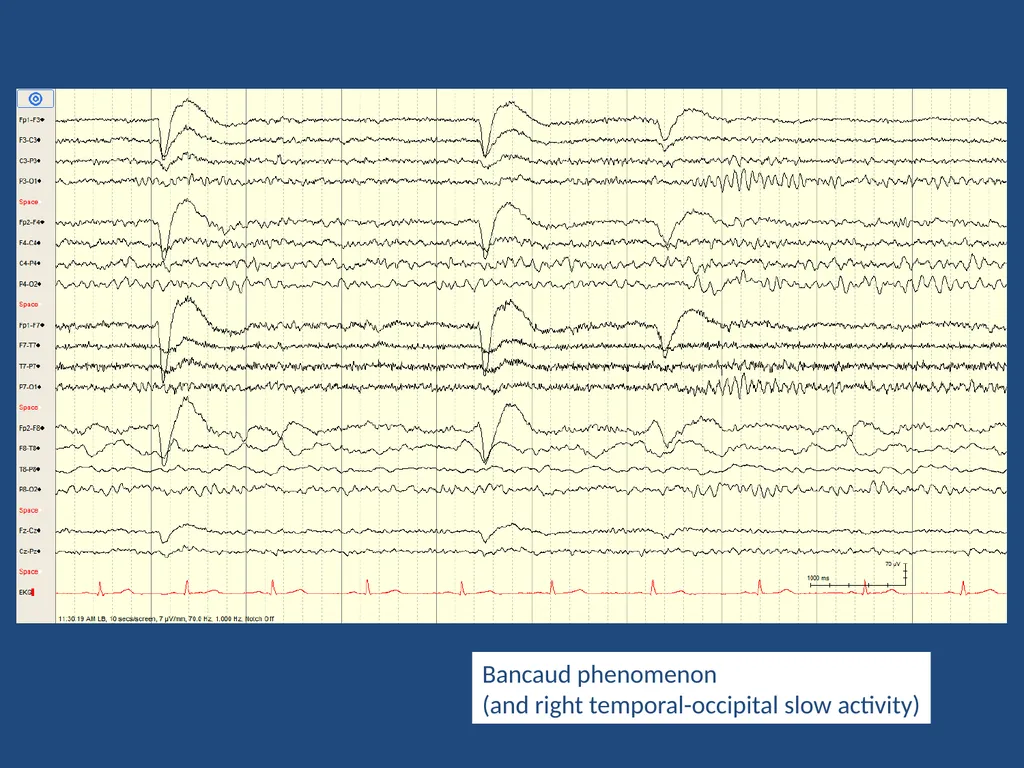Select the Fp1-F3 channel label
This screenshot has width=1024, height=768.
tap(31, 120)
